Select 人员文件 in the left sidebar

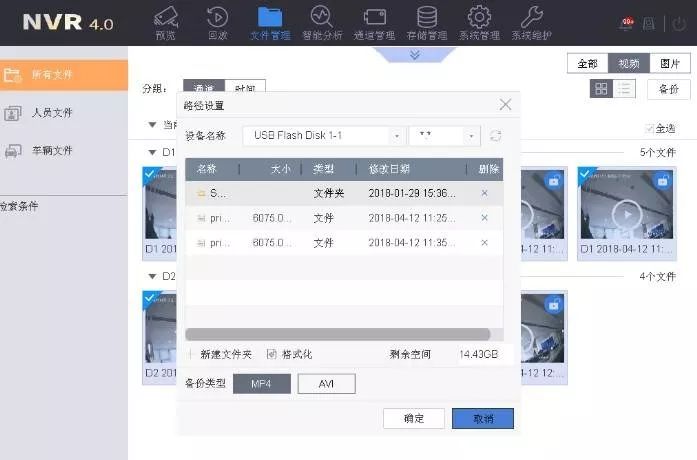pyautogui.click(x=52, y=113)
